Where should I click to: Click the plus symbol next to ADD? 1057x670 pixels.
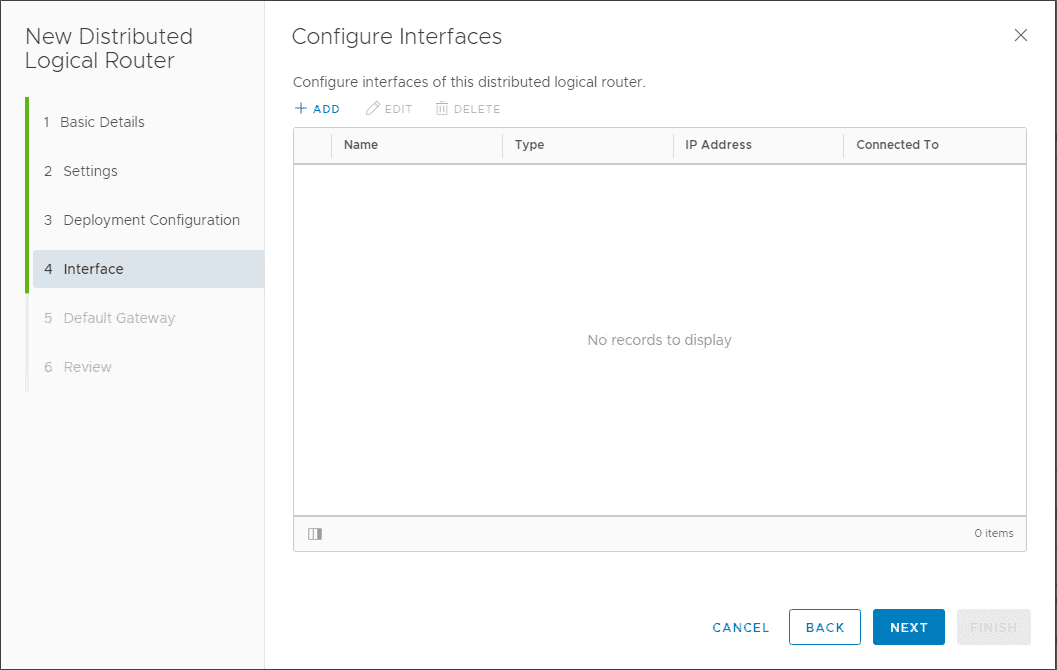pyautogui.click(x=300, y=108)
